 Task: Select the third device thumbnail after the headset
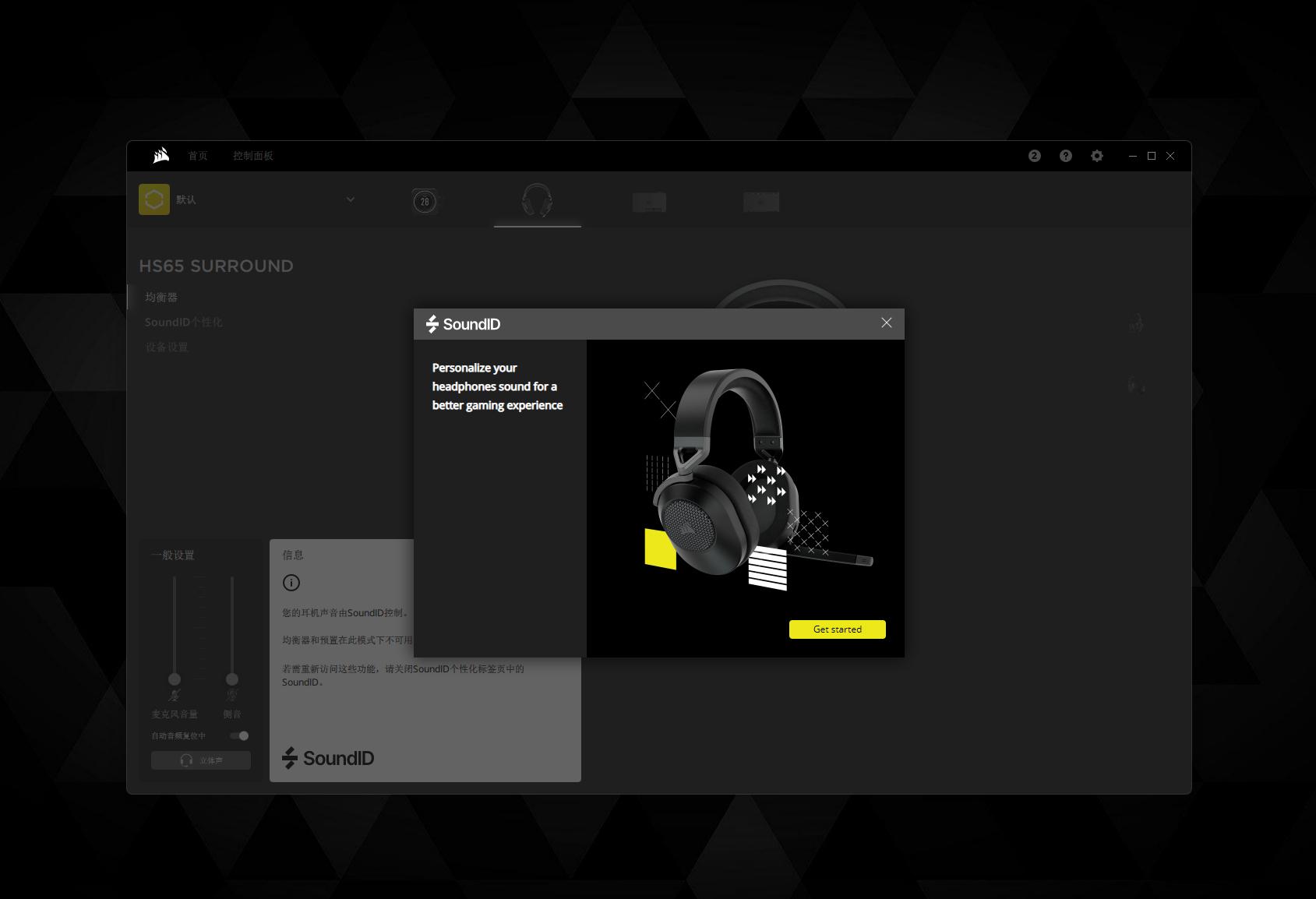pyautogui.click(x=649, y=203)
